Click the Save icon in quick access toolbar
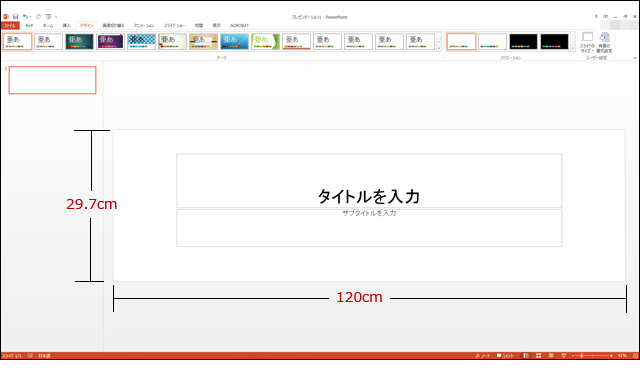Screen dimensions: 640x376 pos(16,17)
